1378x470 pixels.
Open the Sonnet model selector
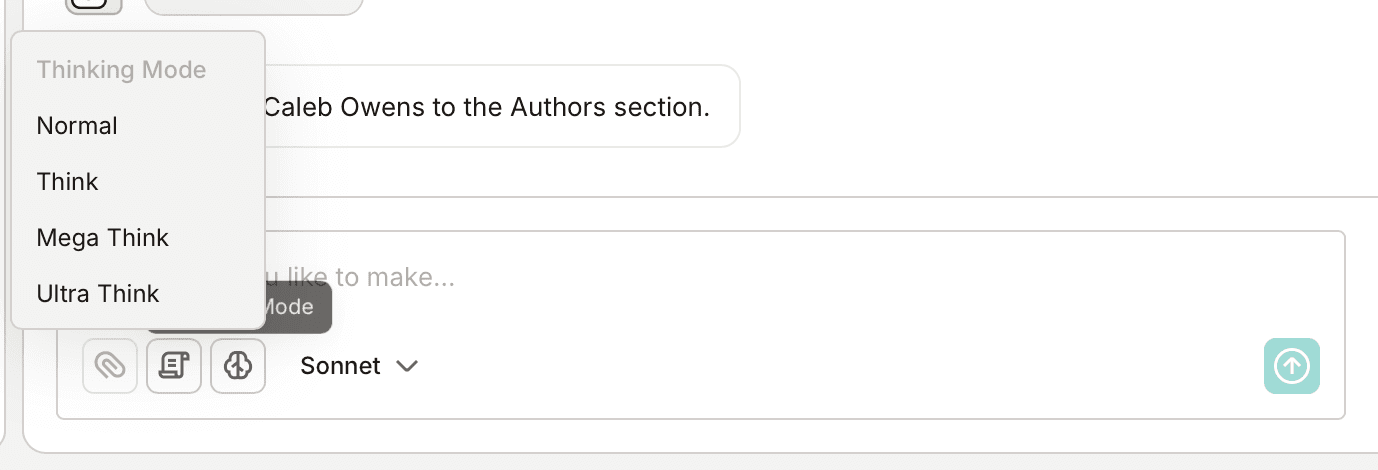[x=358, y=366]
